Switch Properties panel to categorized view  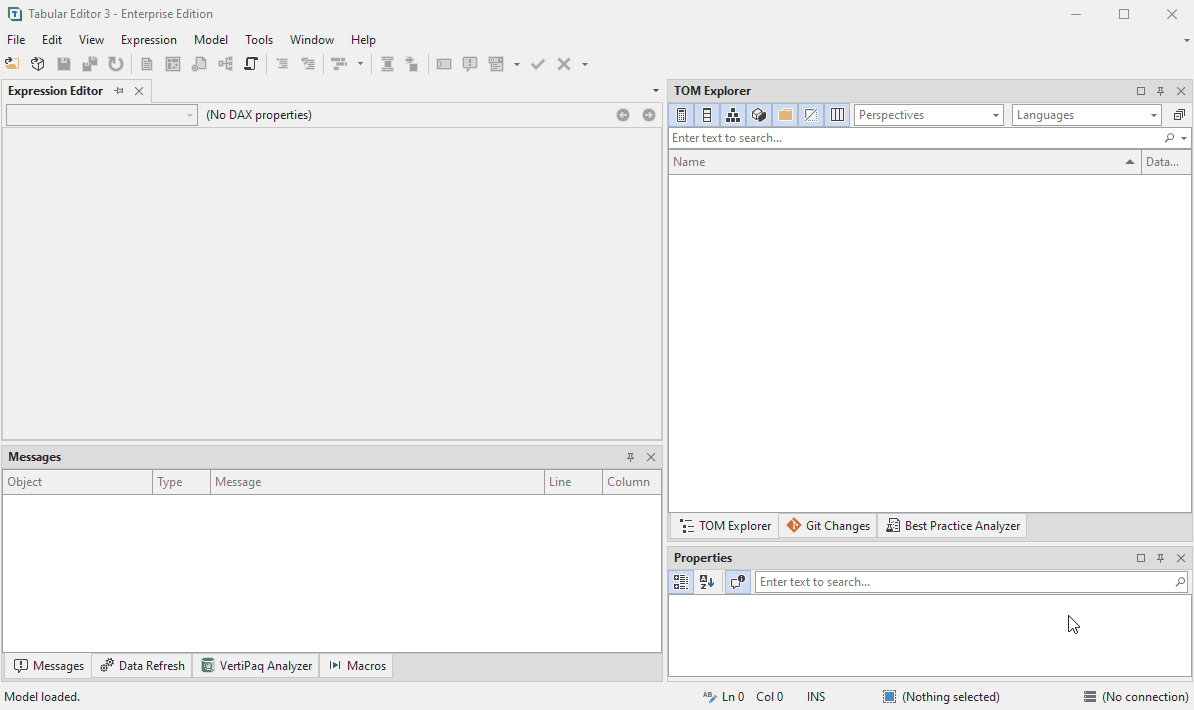pyautogui.click(x=681, y=581)
